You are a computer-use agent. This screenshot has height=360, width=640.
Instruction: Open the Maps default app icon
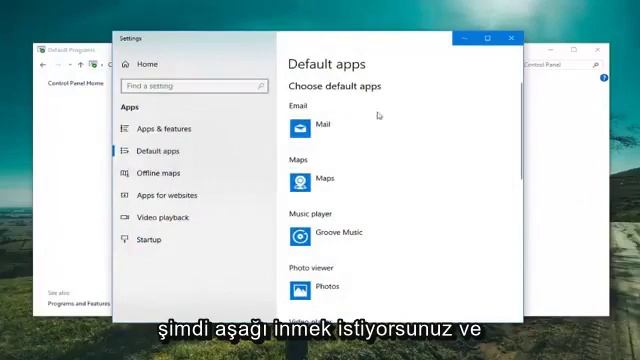300,182
